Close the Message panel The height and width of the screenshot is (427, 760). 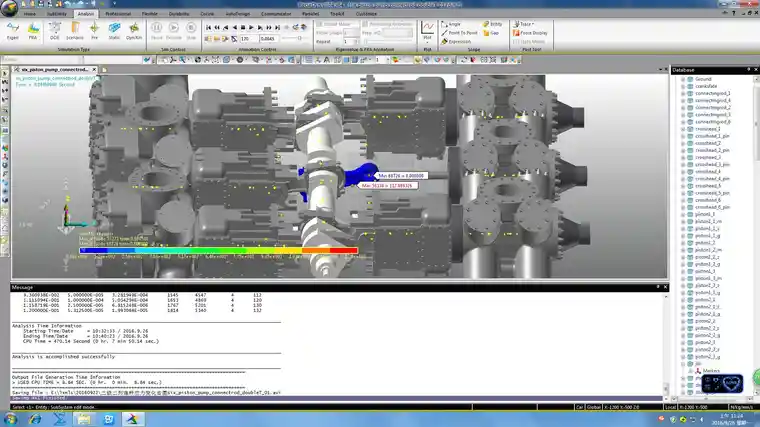pos(665,287)
